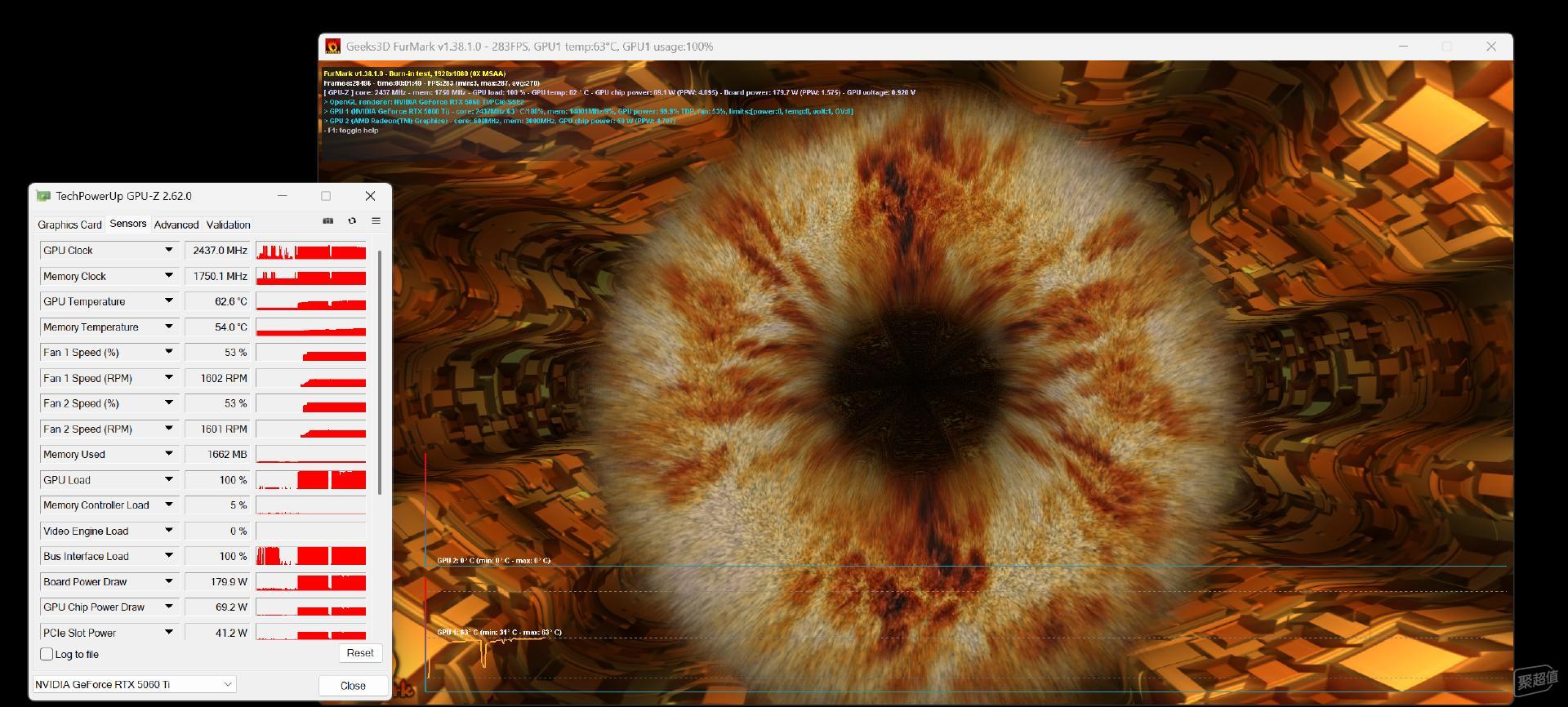Viewport: 1568px width, 707px height.
Task: Open the GPU Temperature sensor dropdown
Action: tap(169, 301)
